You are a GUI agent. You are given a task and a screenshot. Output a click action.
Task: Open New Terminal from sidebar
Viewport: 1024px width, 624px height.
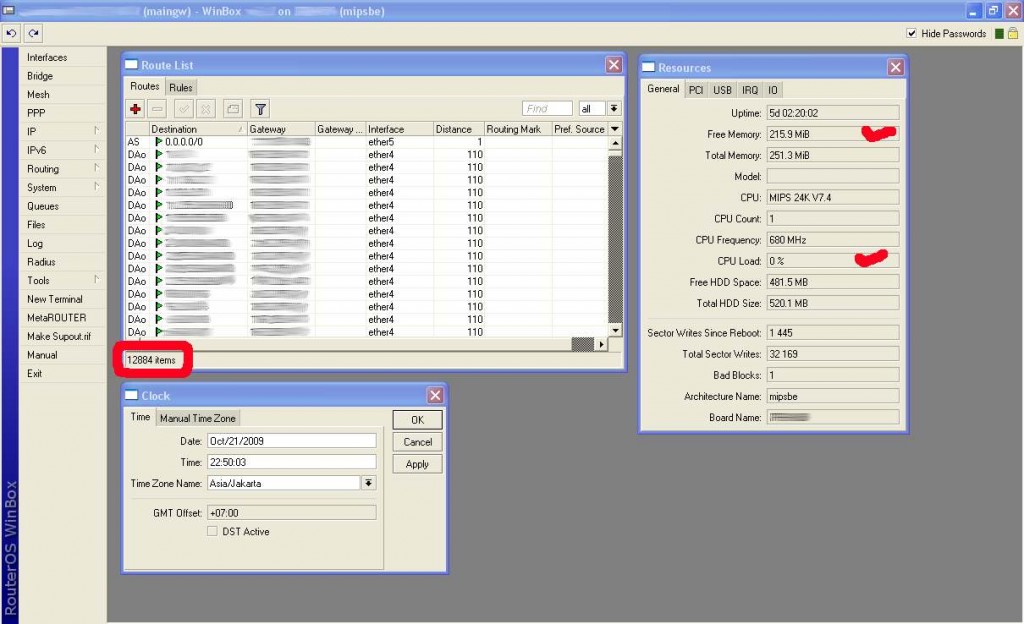point(63,299)
